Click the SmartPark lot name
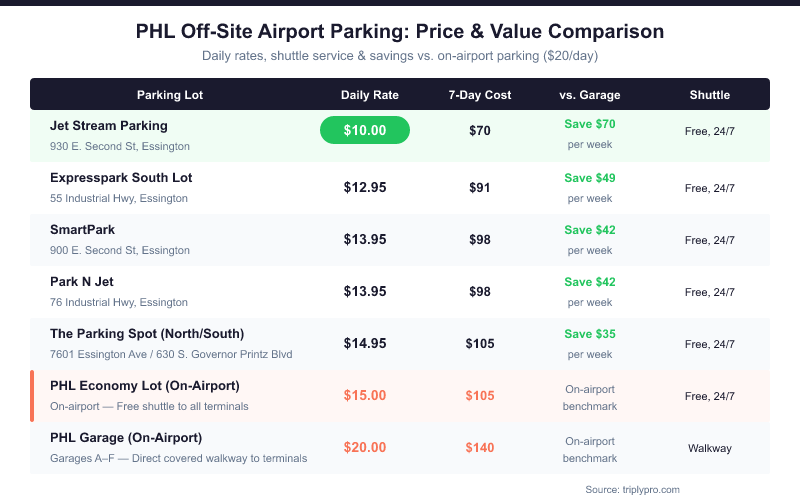800x500 pixels. [82, 230]
